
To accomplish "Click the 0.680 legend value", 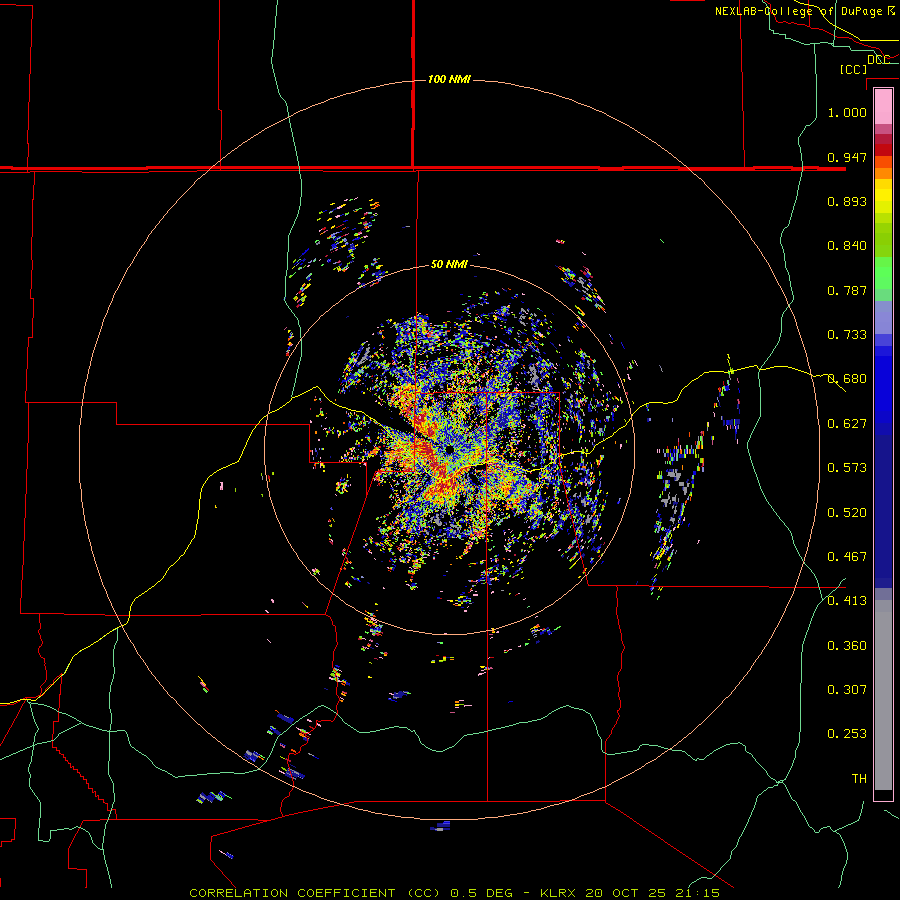I will pos(847,379).
